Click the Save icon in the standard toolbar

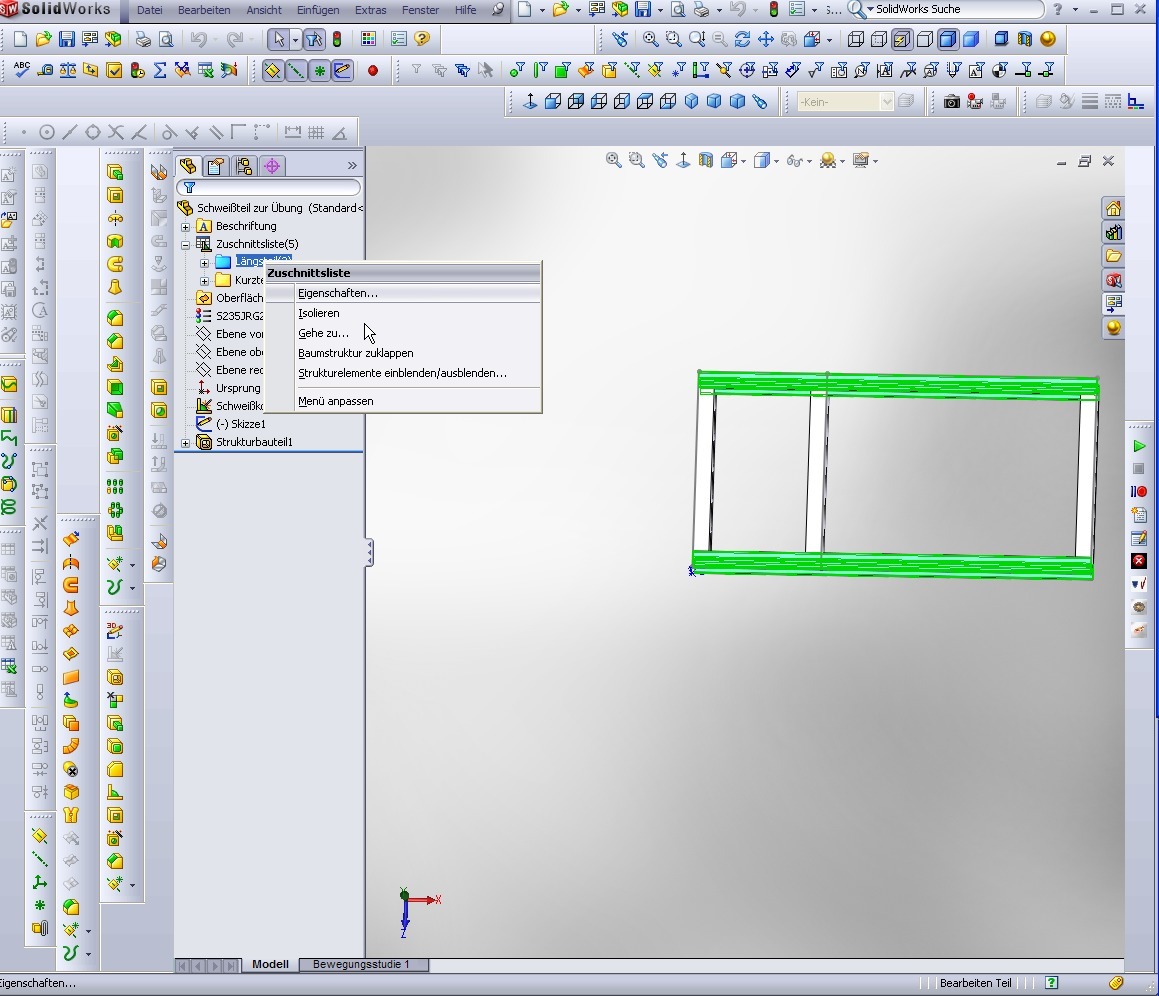pyautogui.click(x=67, y=39)
